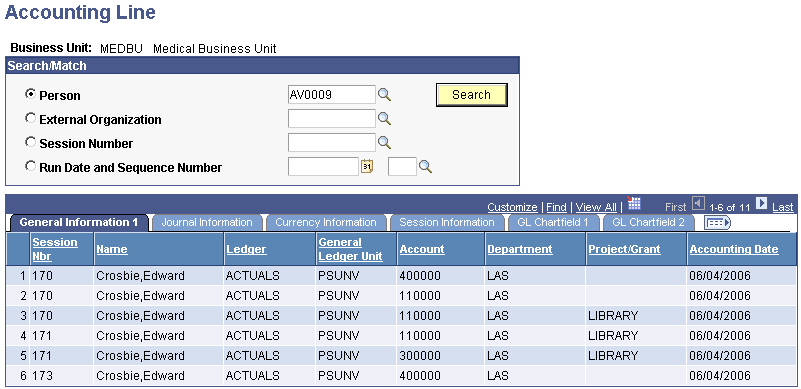Show next rows with right arrow
This screenshot has height=389, width=801.
click(761, 203)
